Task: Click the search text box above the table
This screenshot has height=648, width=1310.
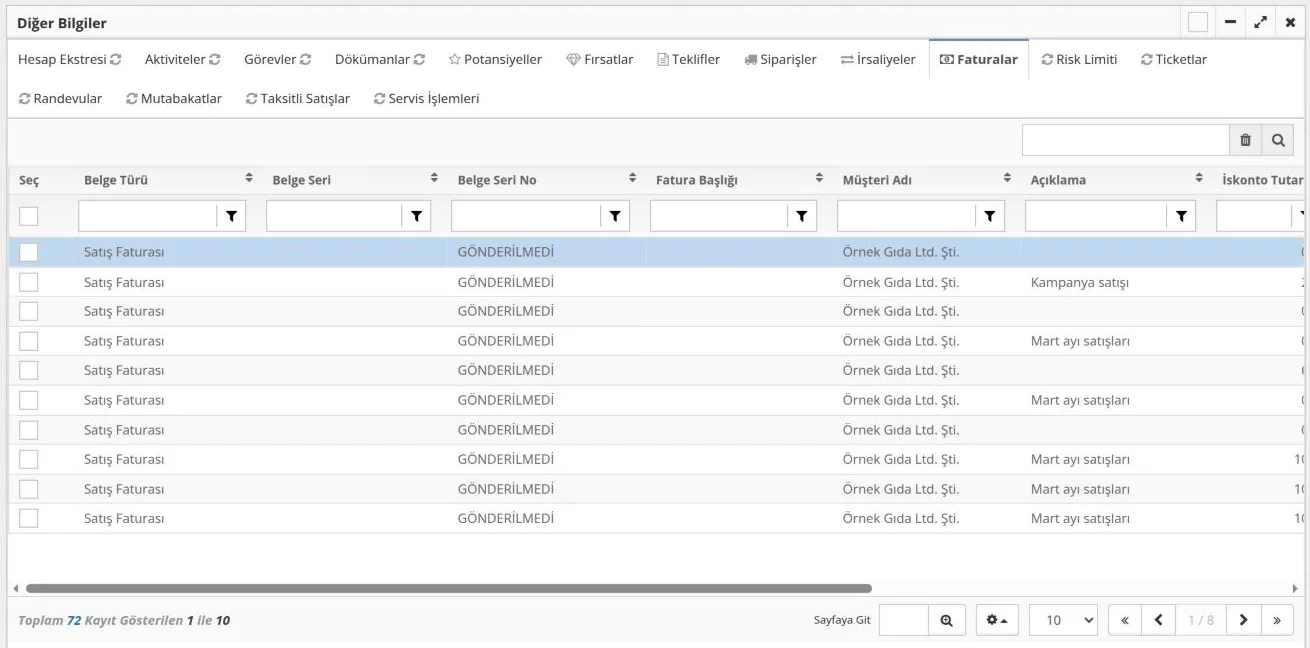Action: (x=1126, y=141)
